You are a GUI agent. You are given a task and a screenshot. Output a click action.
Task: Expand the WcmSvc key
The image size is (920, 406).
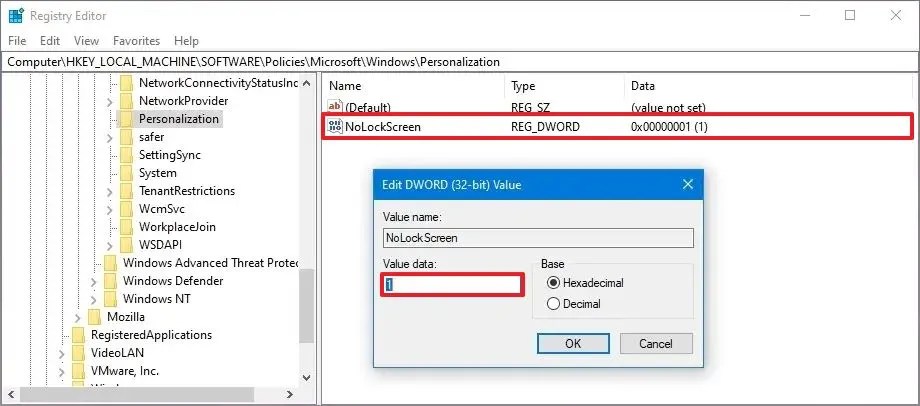pyautogui.click(x=110, y=209)
